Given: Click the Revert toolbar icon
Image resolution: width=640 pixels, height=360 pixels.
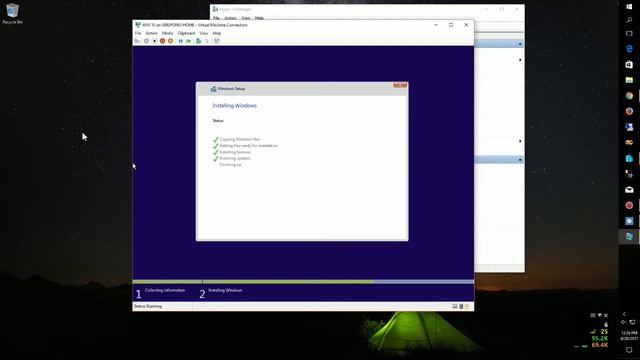Looking at the screenshot, I should 207,41.
